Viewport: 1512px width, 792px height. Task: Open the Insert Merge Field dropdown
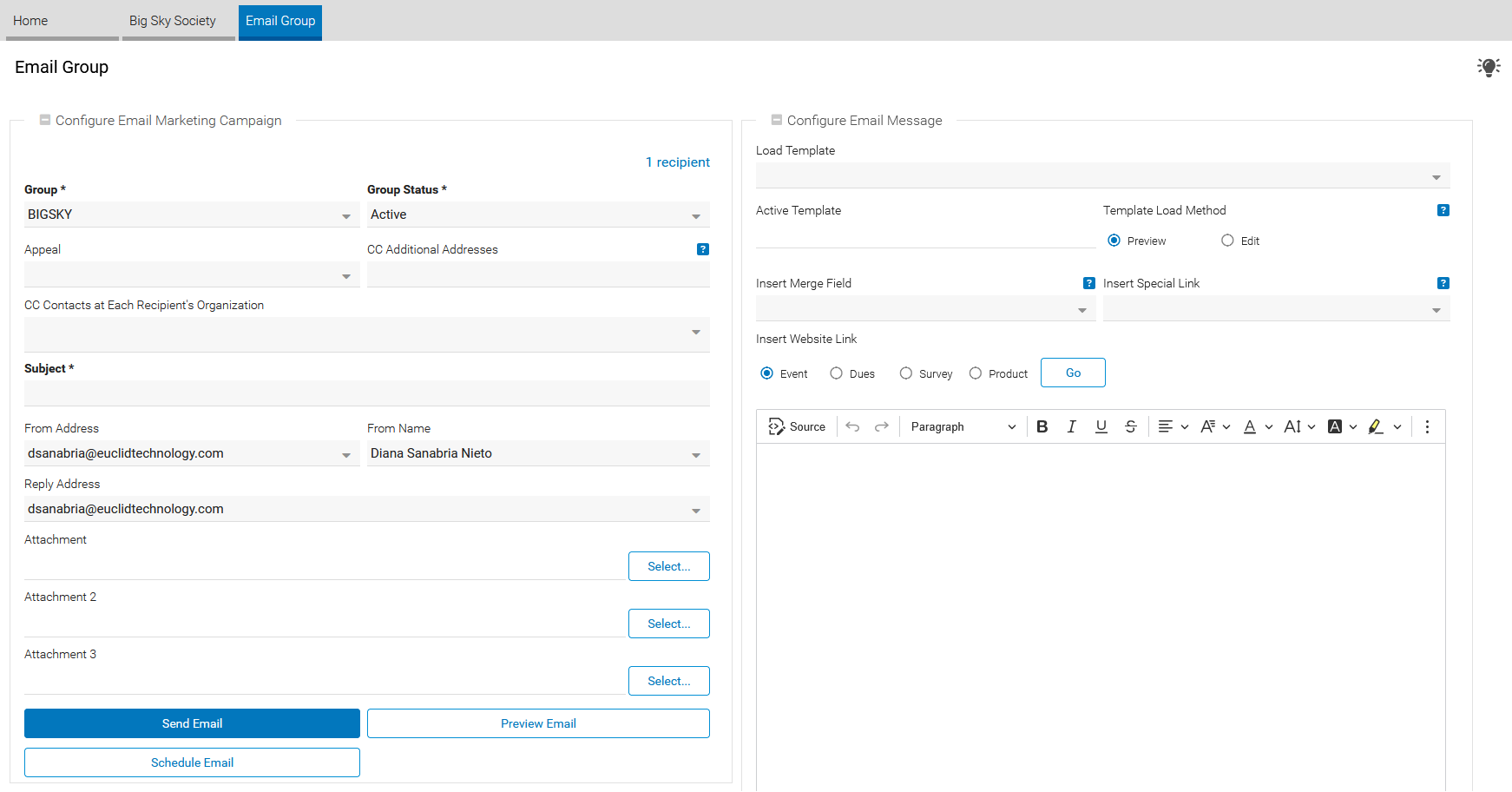[x=926, y=308]
